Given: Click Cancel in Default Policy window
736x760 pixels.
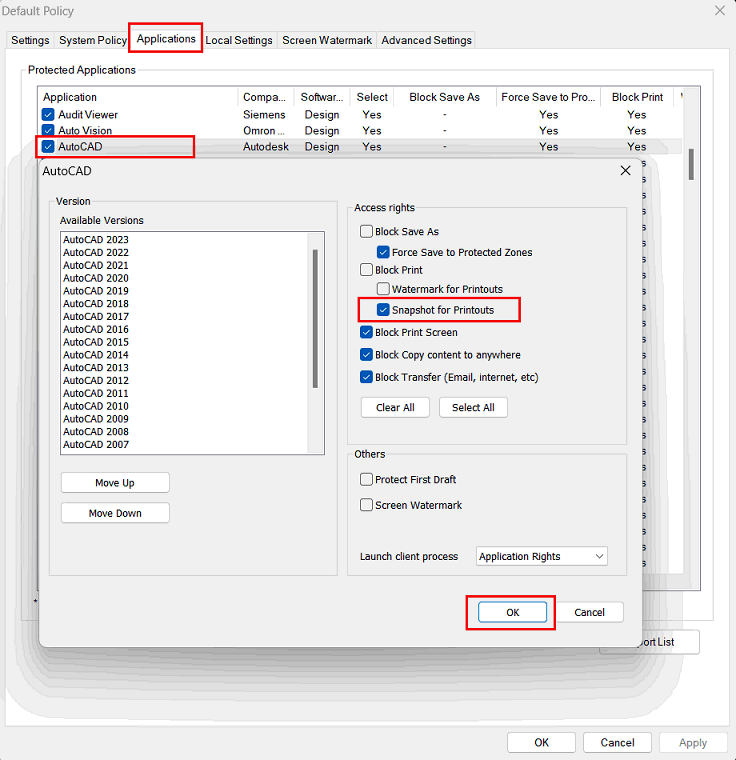Looking at the screenshot, I should (617, 743).
